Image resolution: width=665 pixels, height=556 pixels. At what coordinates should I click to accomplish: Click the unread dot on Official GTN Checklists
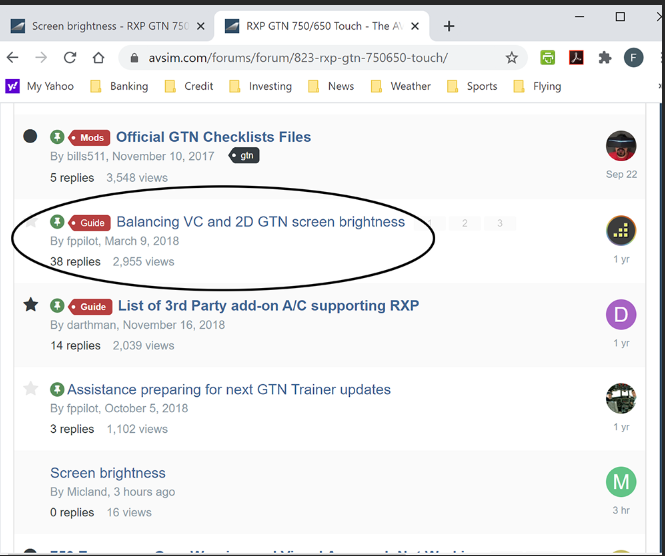coord(30,136)
